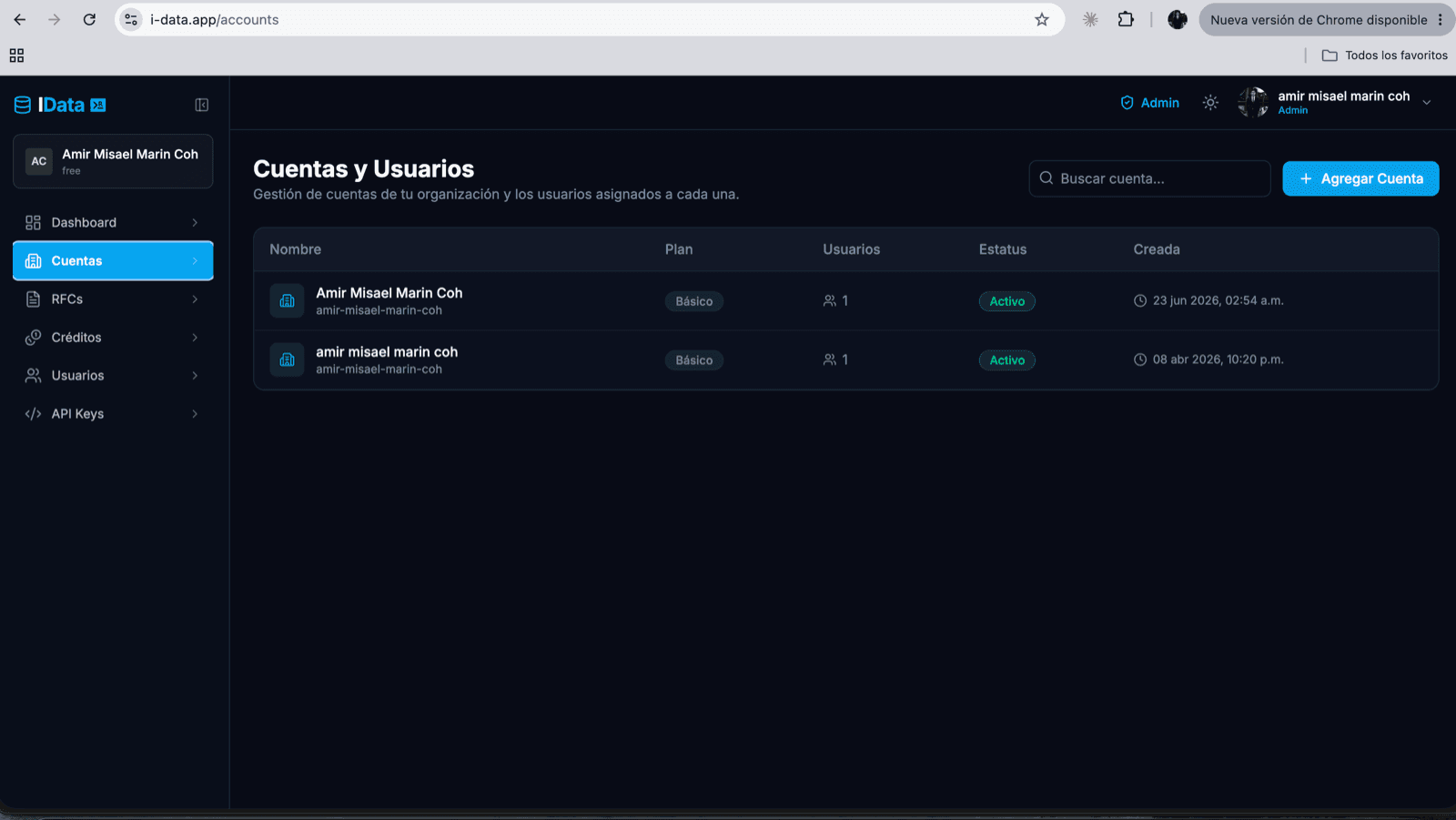Select the Amir Misael Marin Coh account card
The height and width of the screenshot is (820, 1456).
[x=113, y=161]
